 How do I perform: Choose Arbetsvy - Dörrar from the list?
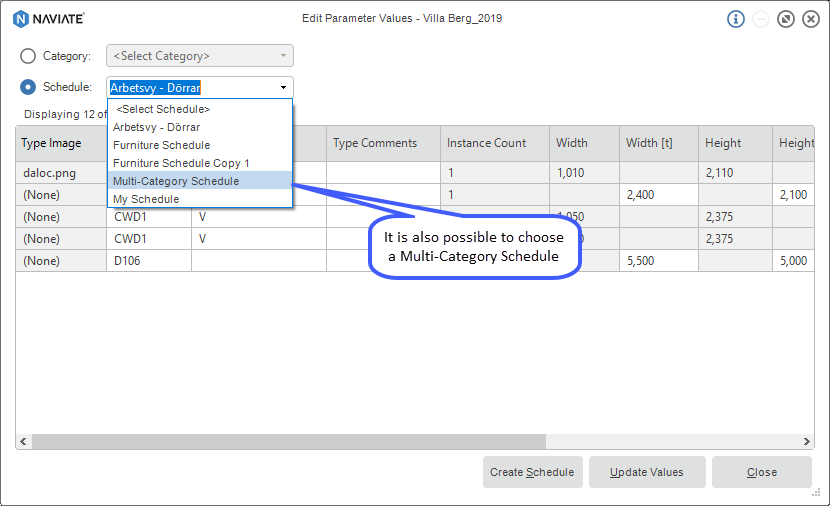(200, 127)
